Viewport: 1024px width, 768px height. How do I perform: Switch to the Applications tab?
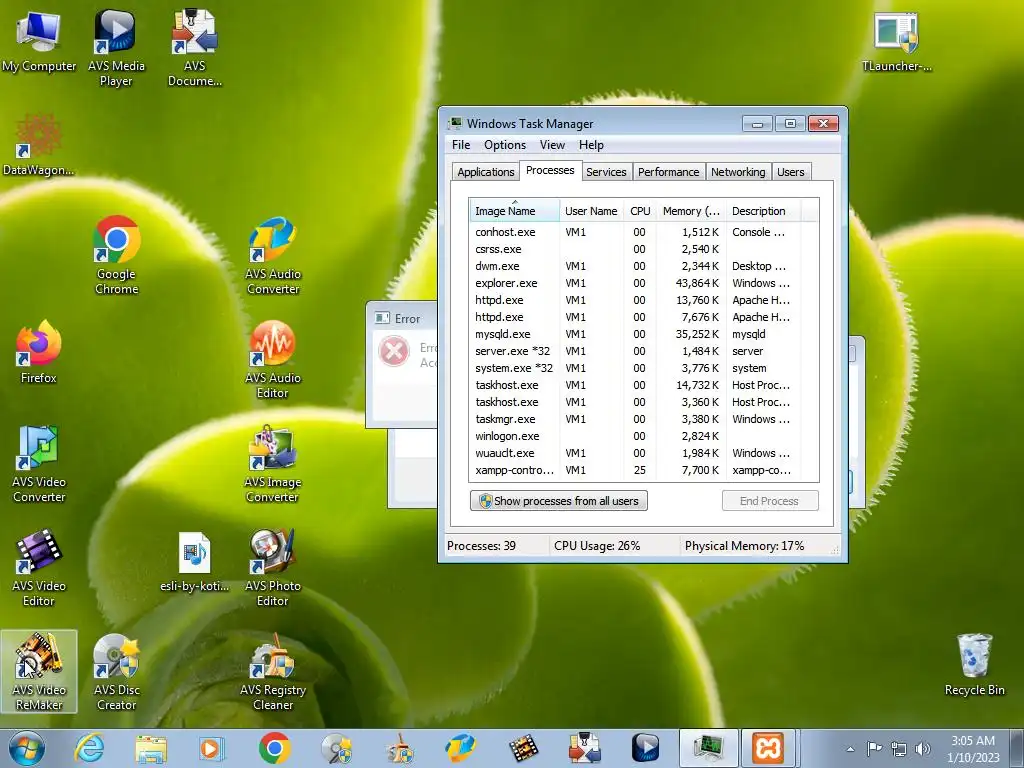coord(486,172)
